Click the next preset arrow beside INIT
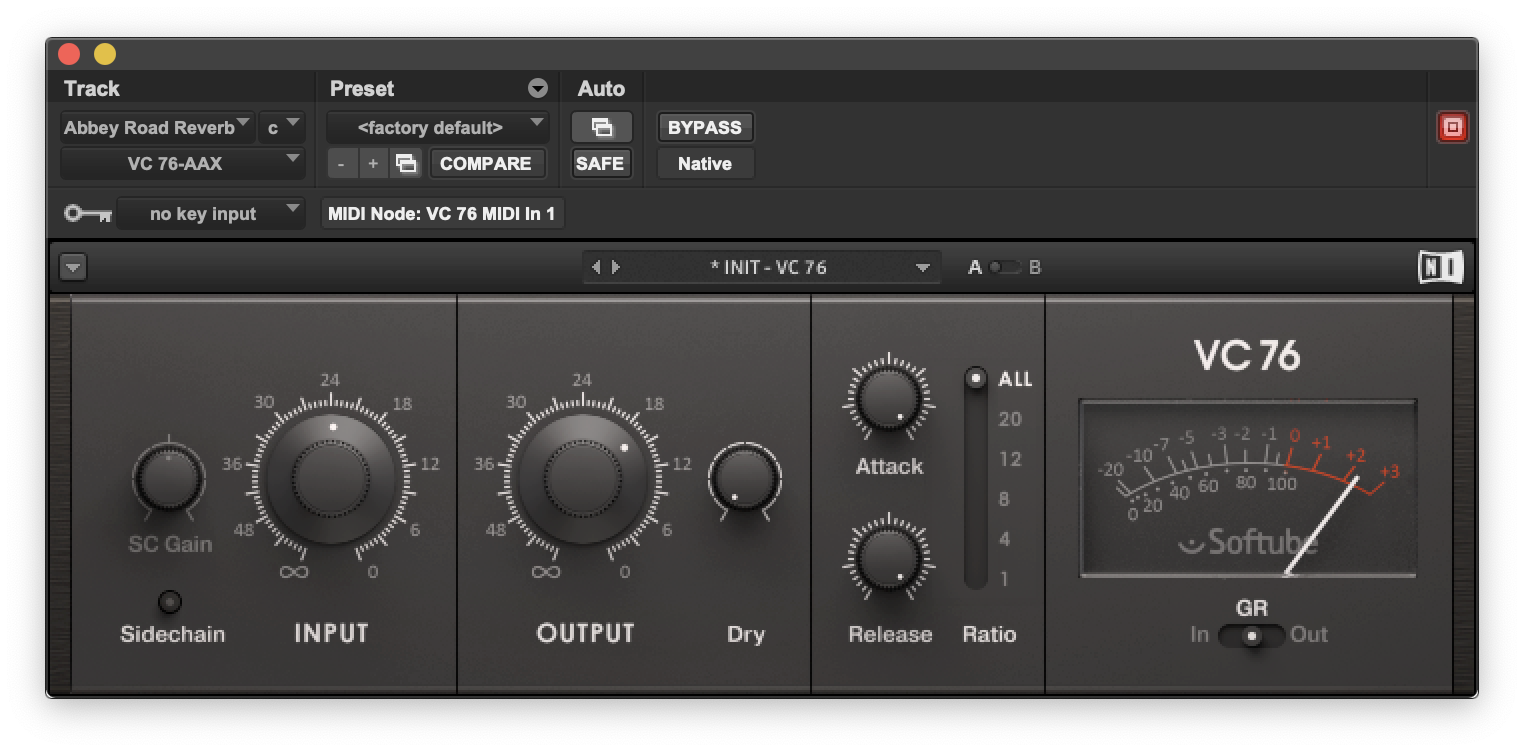 pyautogui.click(x=618, y=267)
